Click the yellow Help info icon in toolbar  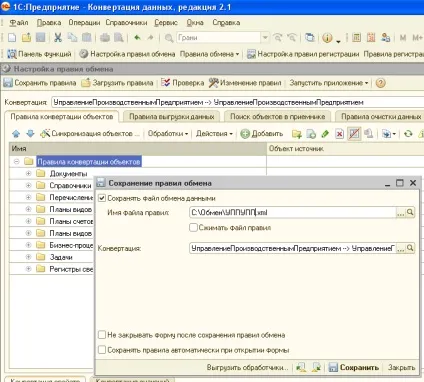coord(327,38)
